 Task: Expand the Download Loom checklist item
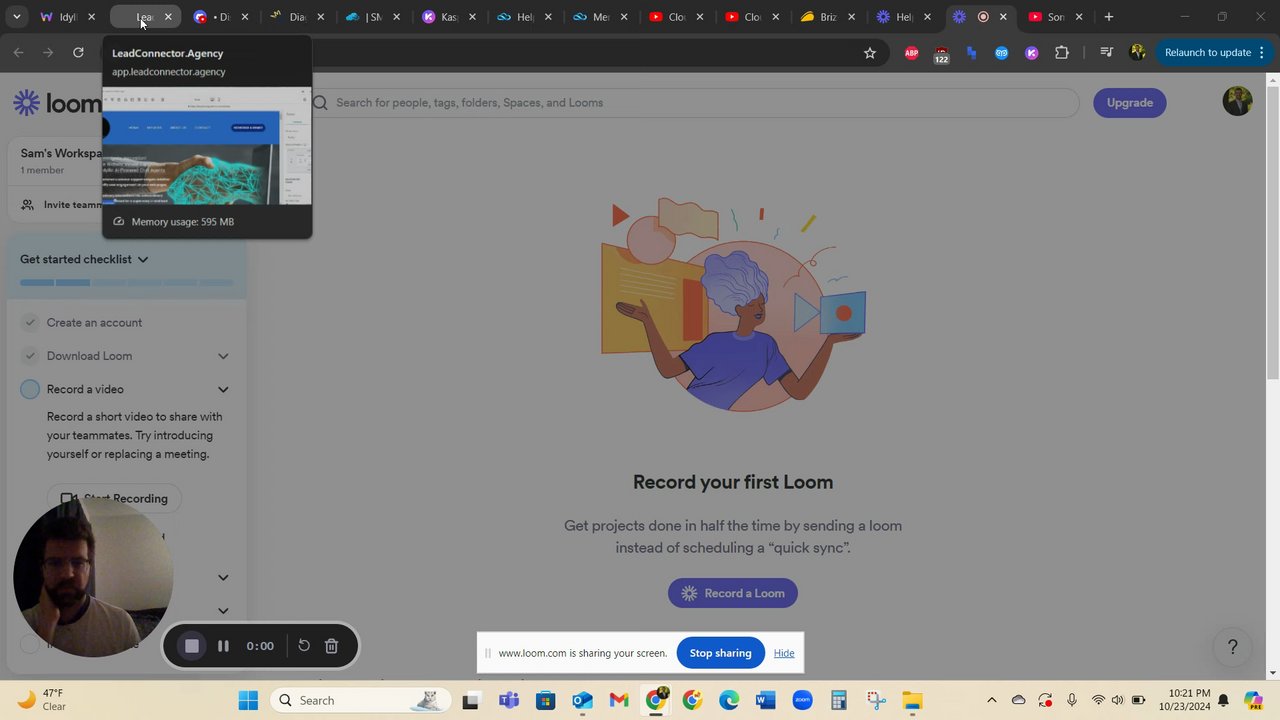[x=223, y=356]
